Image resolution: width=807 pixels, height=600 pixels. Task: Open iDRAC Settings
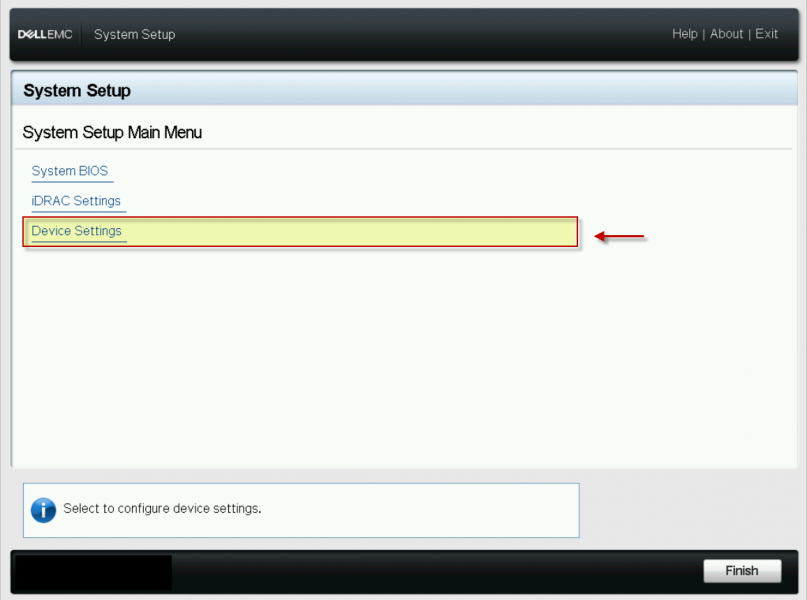[76, 201]
